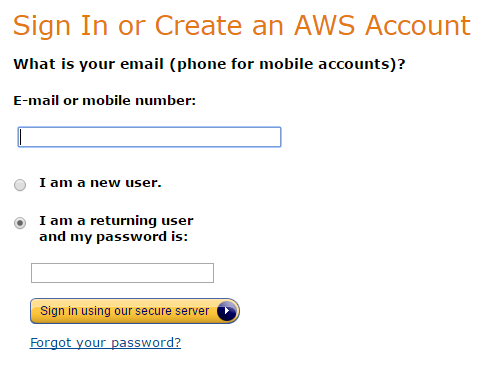The width and height of the screenshot is (477, 370).
Task: Select the "I am a returning user" radio button
Action: pos(20,223)
